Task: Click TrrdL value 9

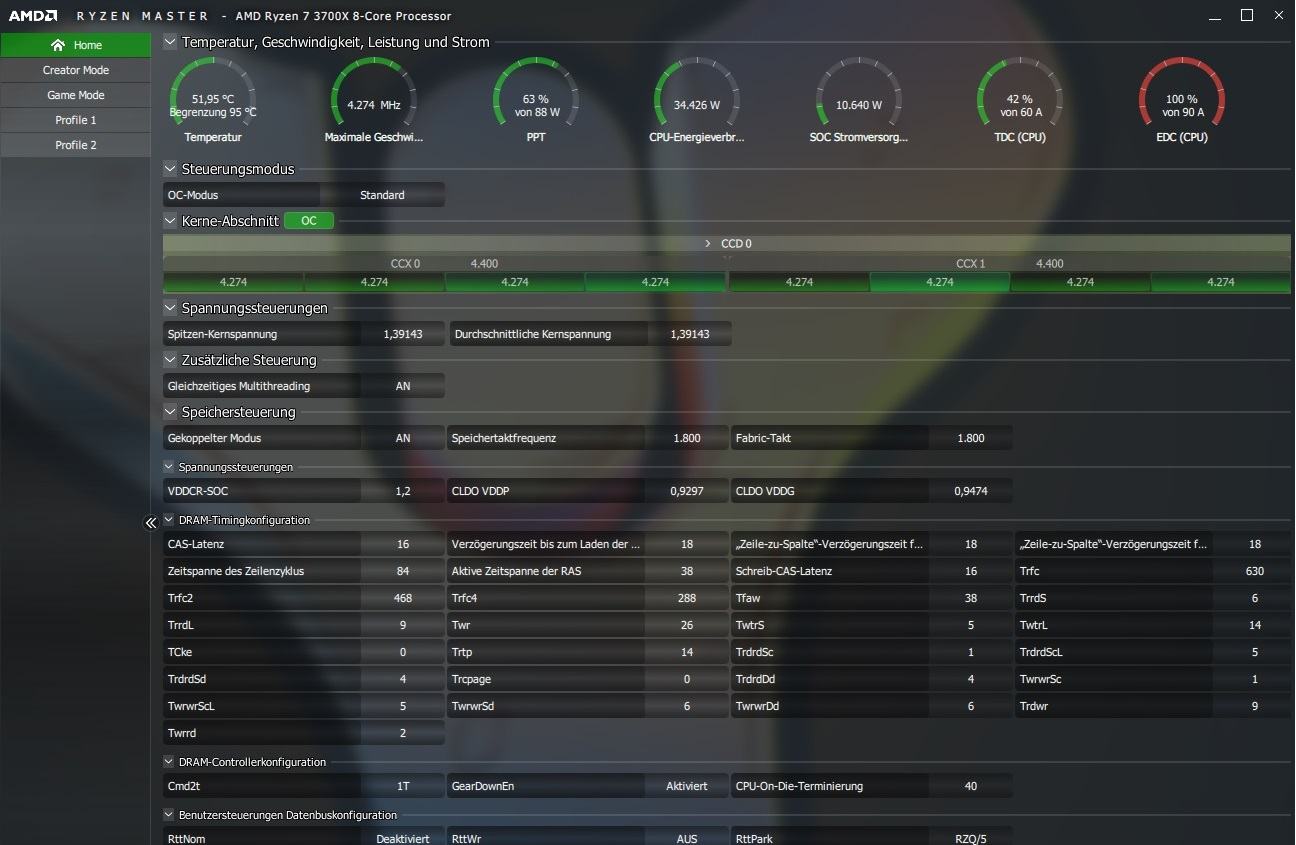Action: [403, 625]
